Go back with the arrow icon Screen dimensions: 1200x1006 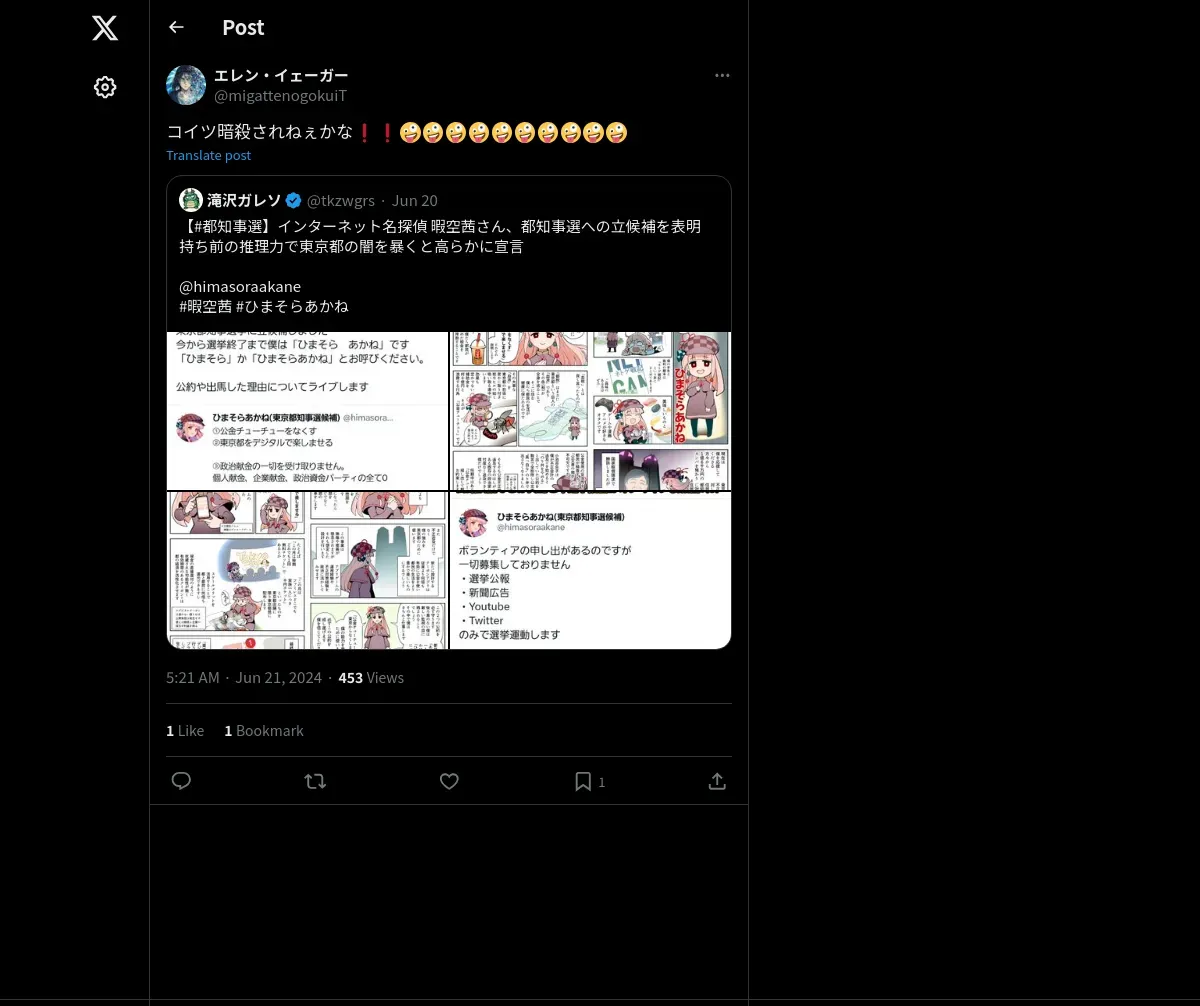(176, 27)
